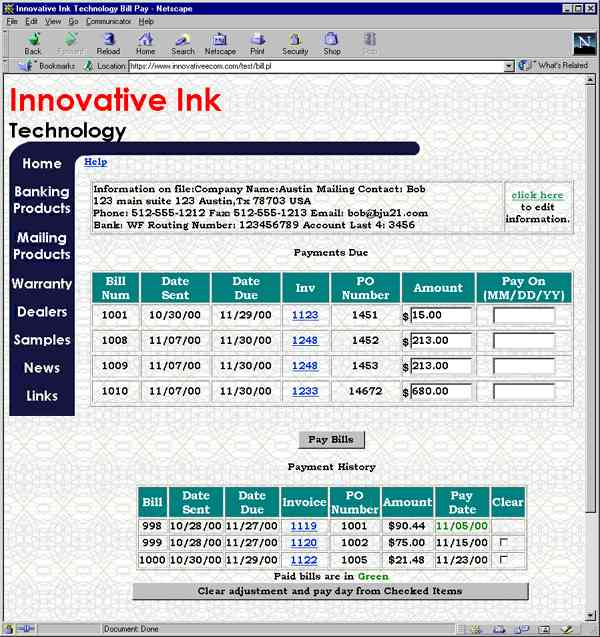Viewport: 600px width, 637px height.
Task: Open invoice 1119 in payment history
Action: [303, 526]
